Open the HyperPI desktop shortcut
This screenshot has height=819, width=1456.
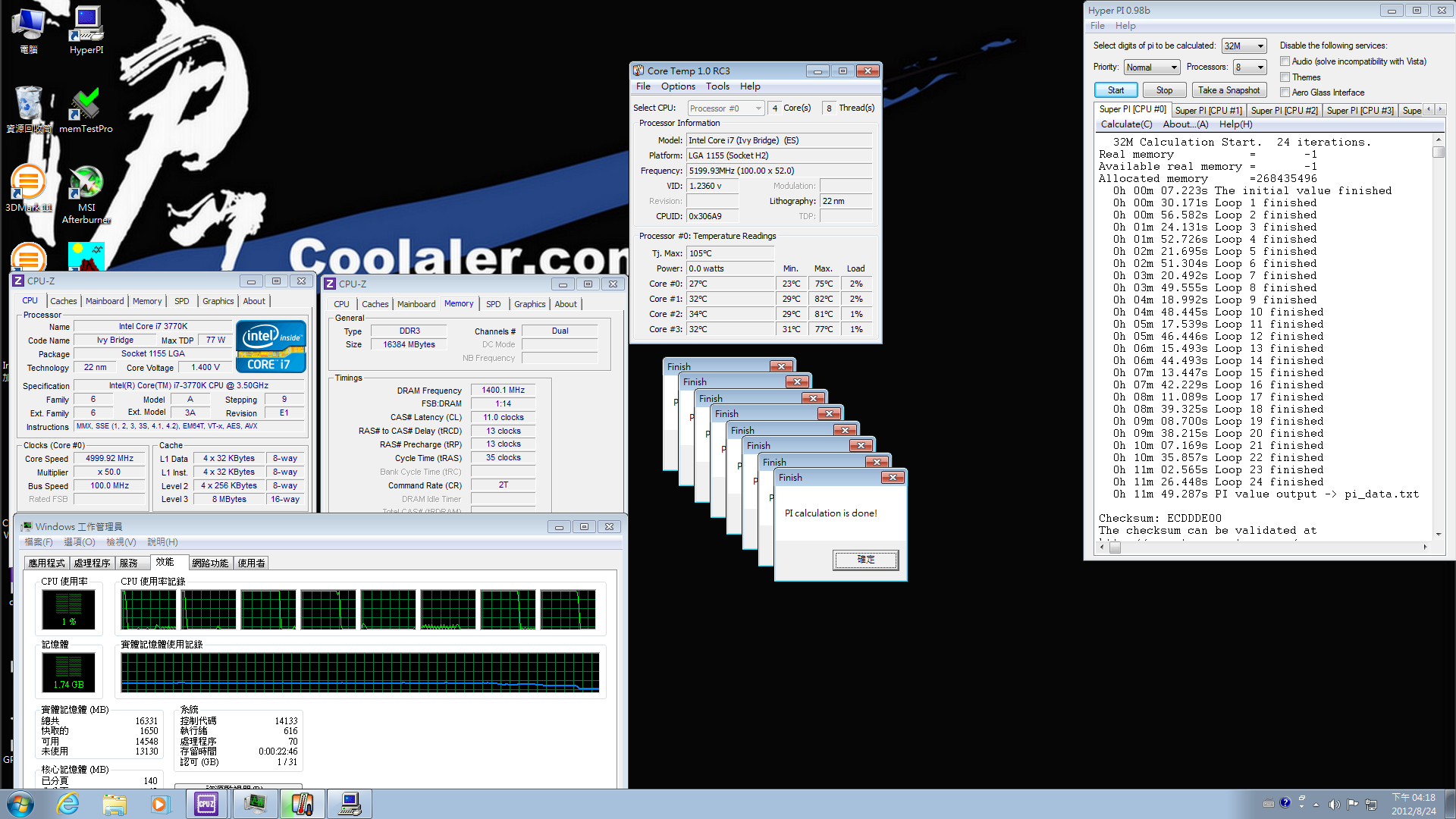point(86,30)
